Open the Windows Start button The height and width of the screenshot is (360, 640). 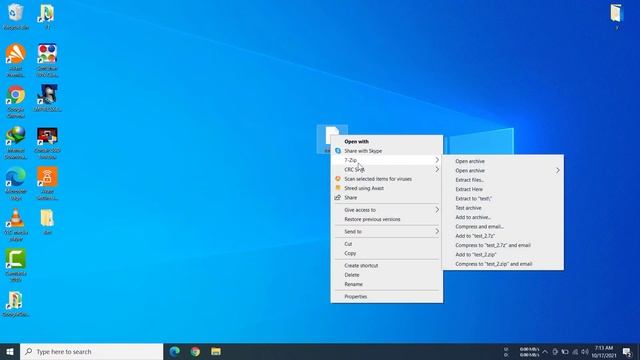click(x=10, y=351)
